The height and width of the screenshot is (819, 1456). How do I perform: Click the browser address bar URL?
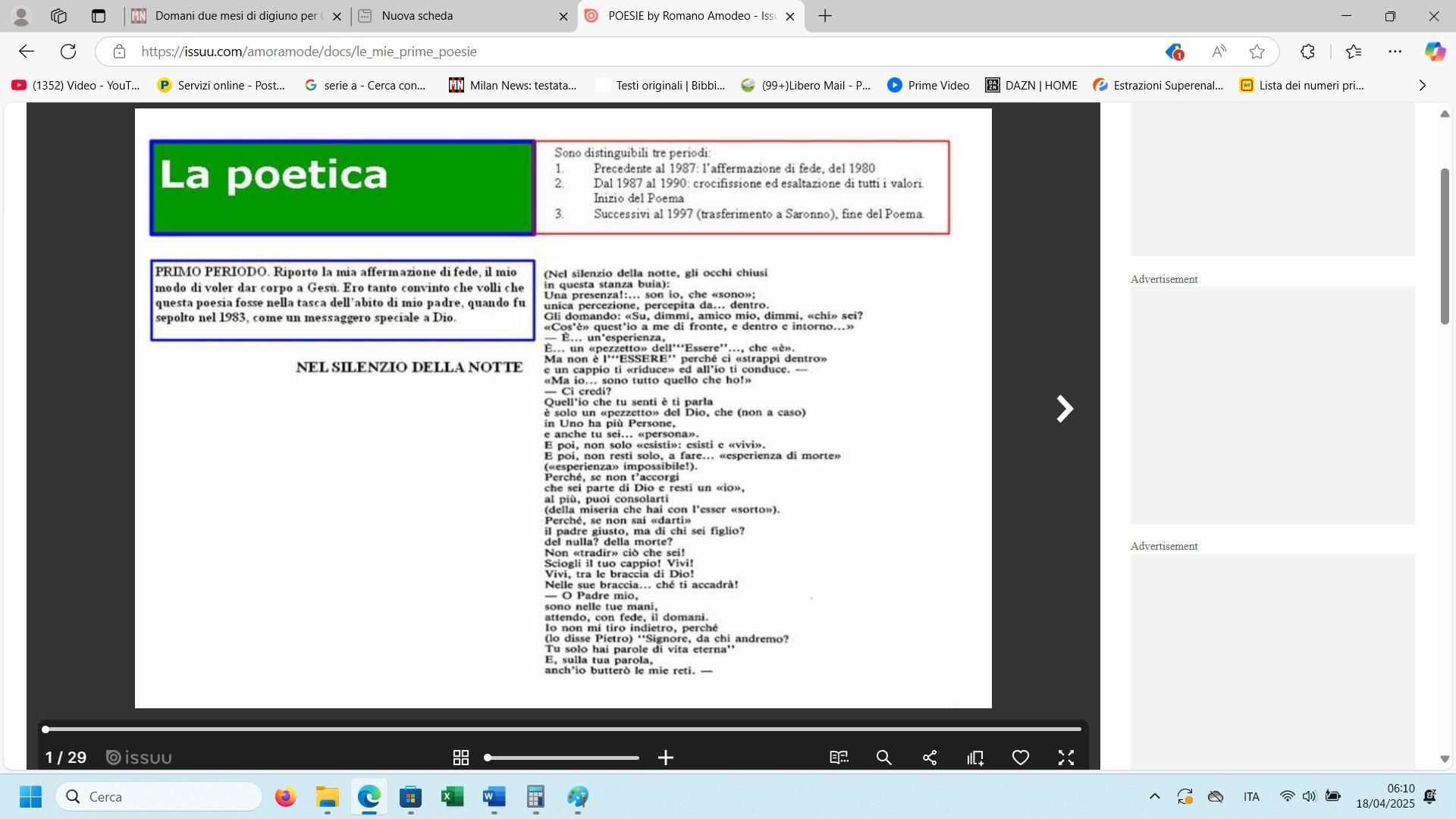(x=309, y=52)
